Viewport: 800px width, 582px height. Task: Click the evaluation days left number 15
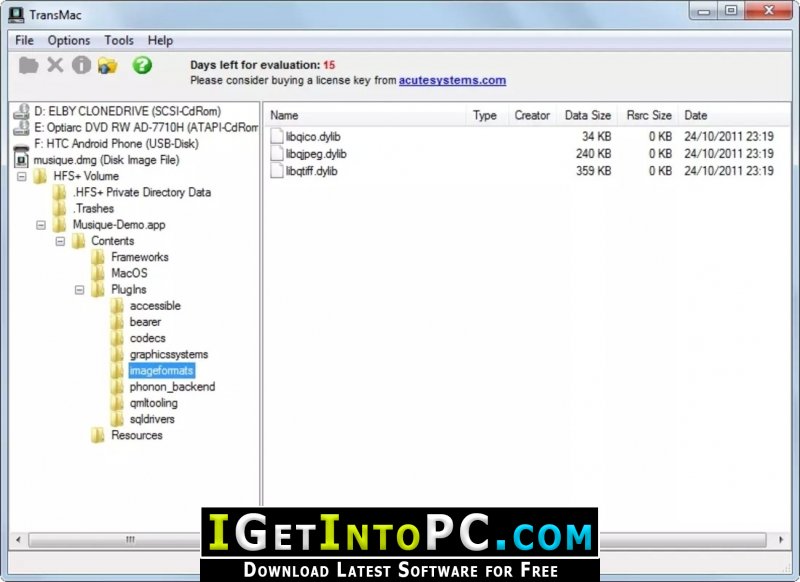click(x=329, y=65)
